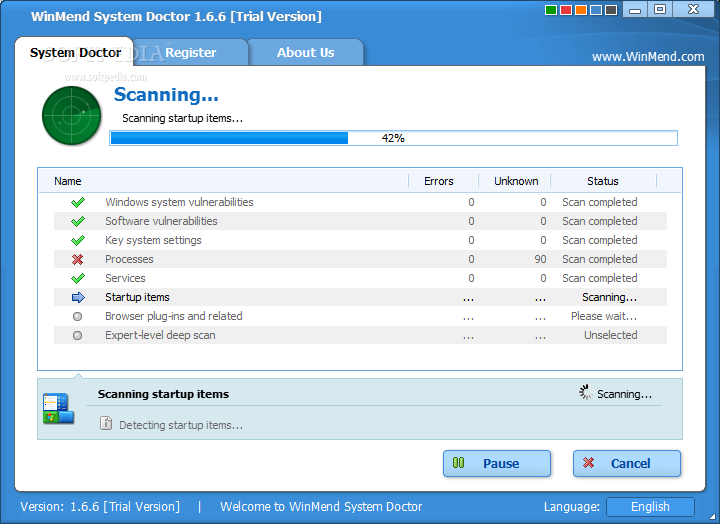The width and height of the screenshot is (720, 524).
Task: Click the red X icon next to Processes
Action: 78,259
